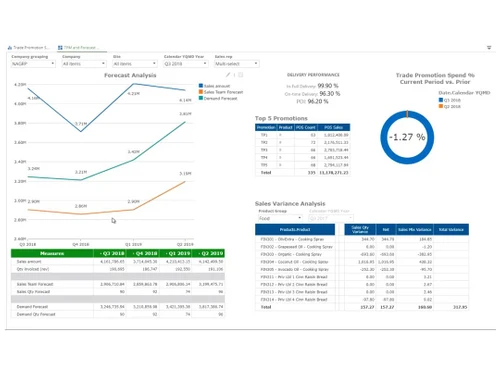Image resolution: width=500 pixels, height=375 pixels.
Task: Click the Products.Product column header
Action: (295, 229)
